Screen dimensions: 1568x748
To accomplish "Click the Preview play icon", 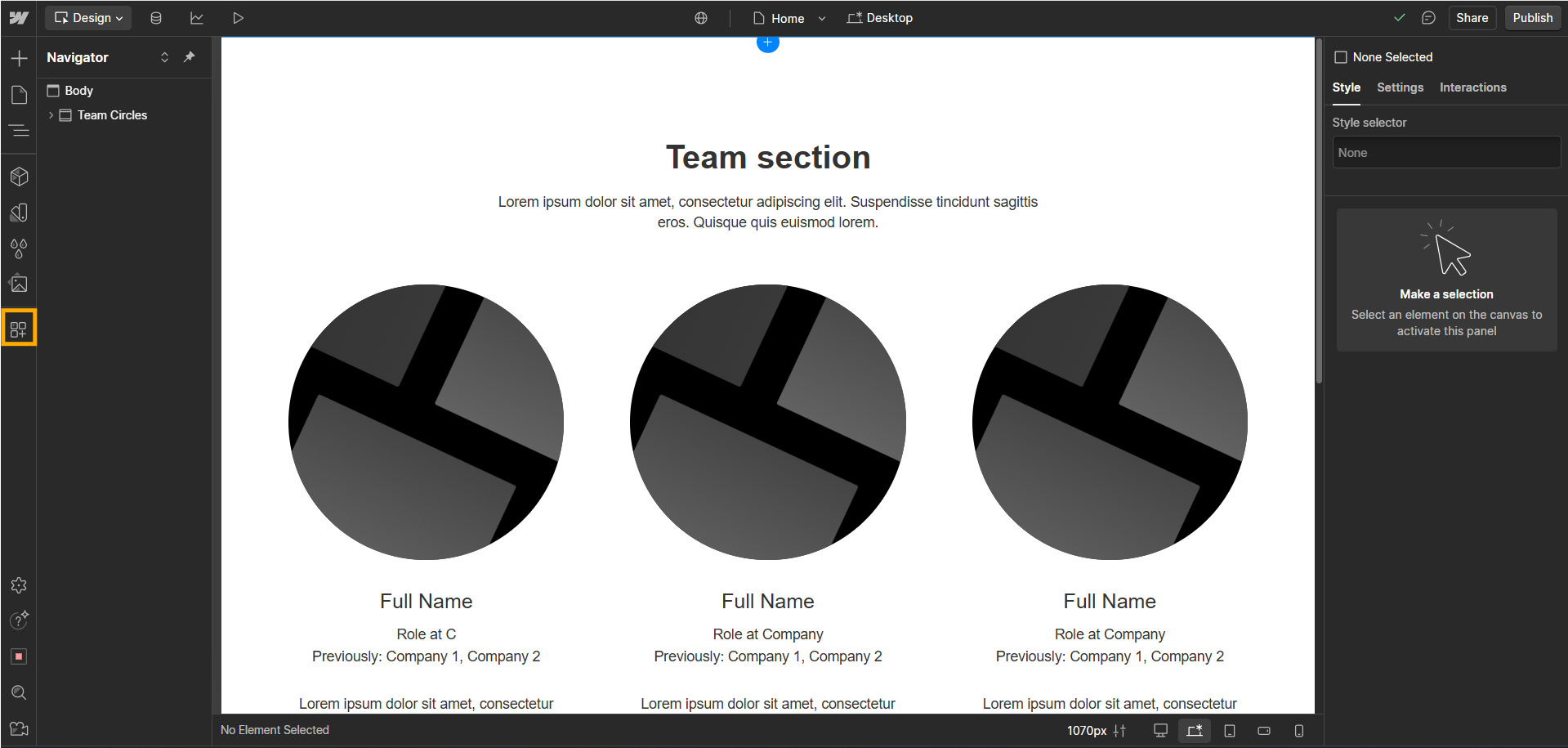I will click(x=238, y=18).
